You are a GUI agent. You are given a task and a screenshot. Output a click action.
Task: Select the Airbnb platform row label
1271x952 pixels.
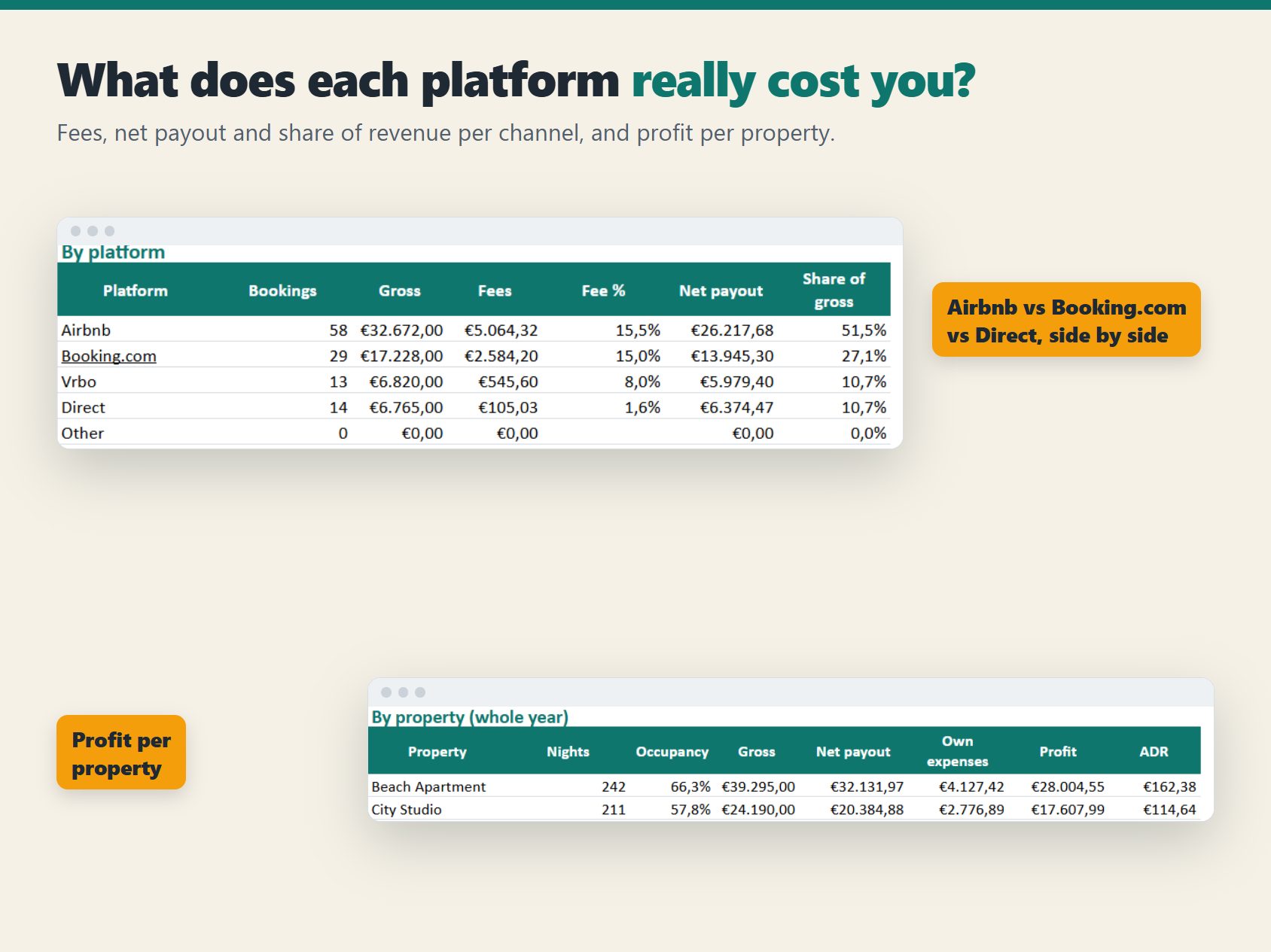pyautogui.click(x=86, y=330)
